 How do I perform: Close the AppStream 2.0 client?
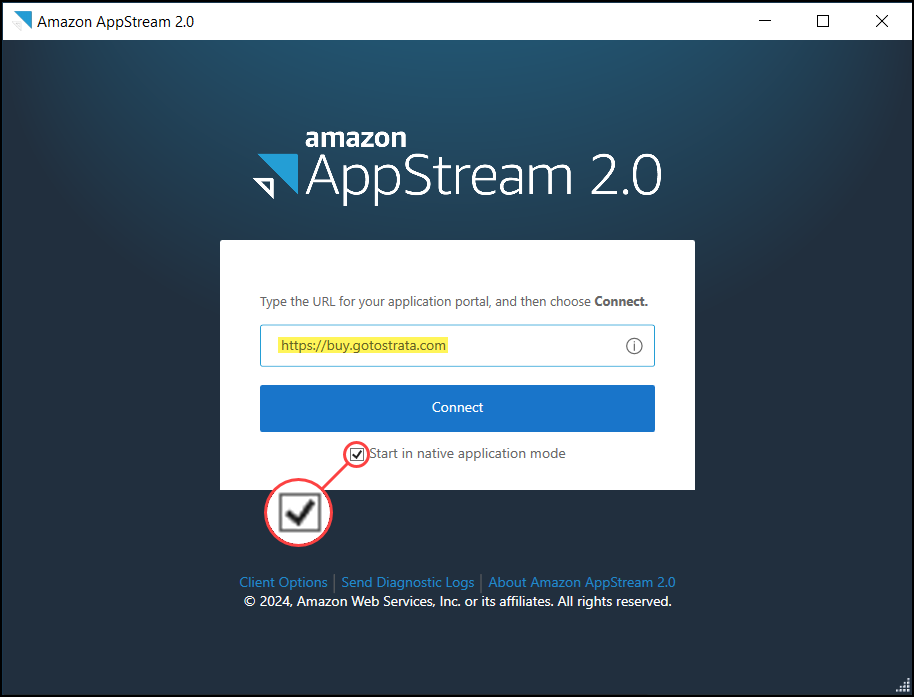(881, 20)
